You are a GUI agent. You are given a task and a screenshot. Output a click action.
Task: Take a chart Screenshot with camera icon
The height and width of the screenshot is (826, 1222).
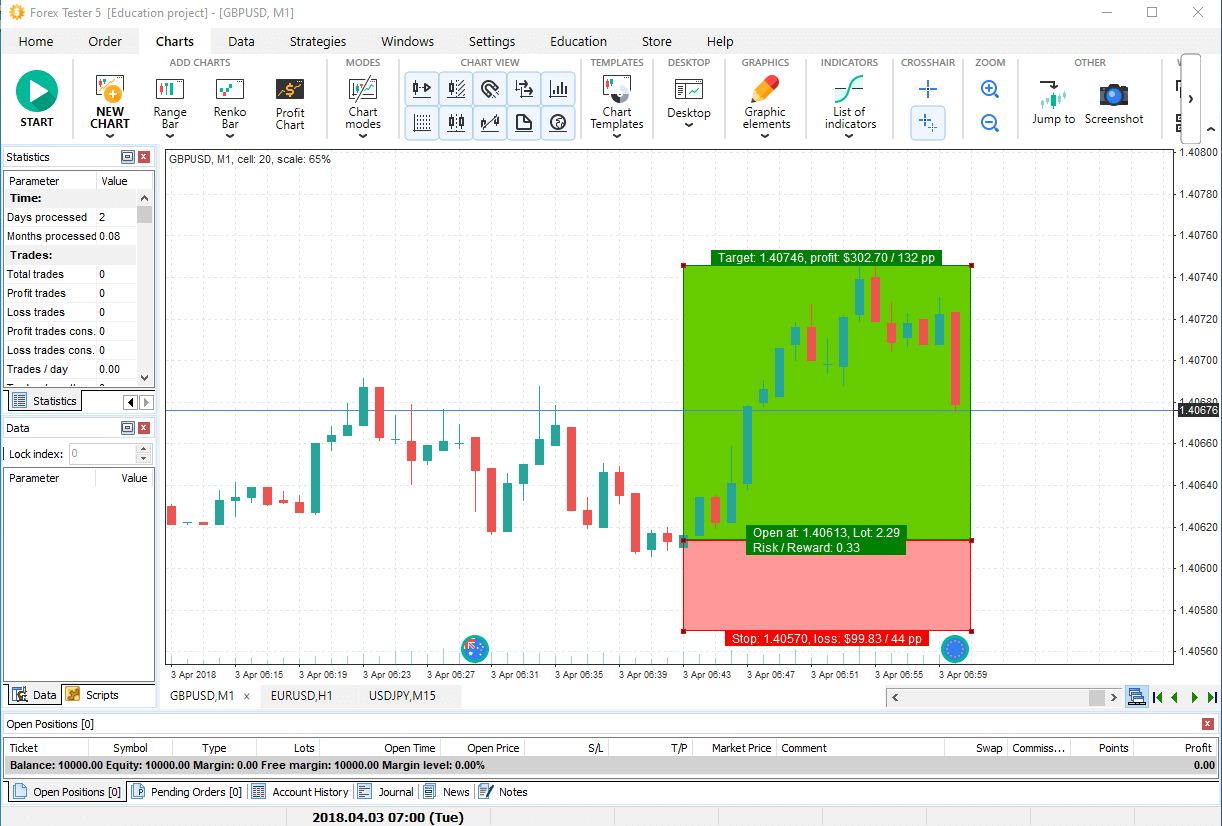1114,103
